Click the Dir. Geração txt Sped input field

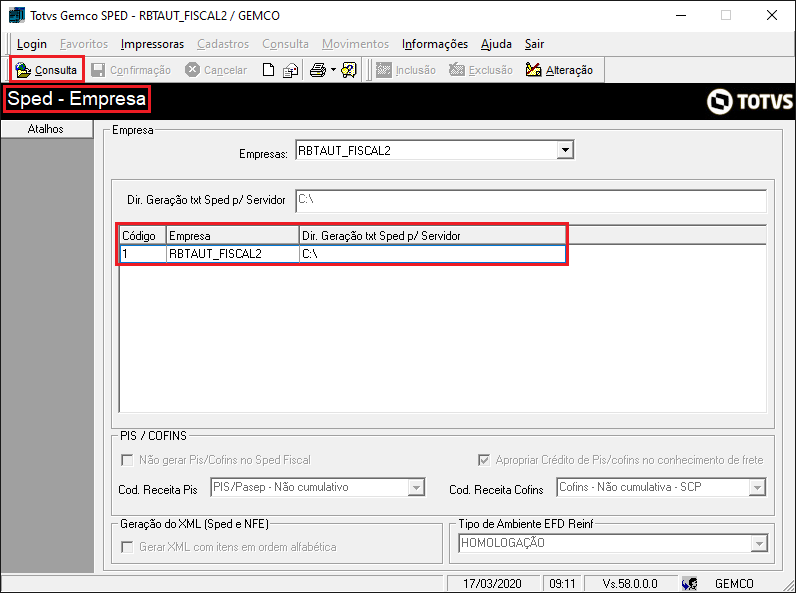click(531, 201)
